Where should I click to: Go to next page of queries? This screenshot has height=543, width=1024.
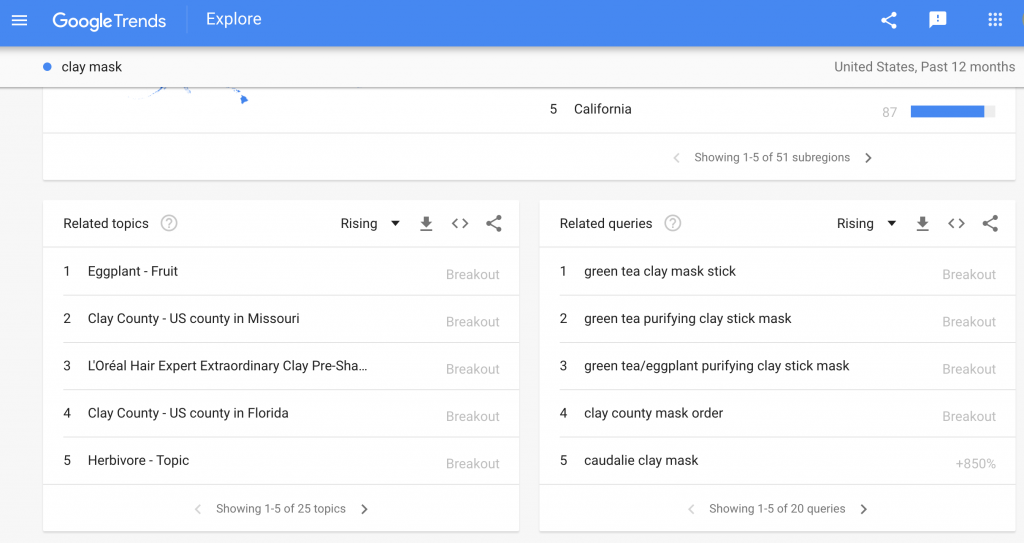(863, 509)
